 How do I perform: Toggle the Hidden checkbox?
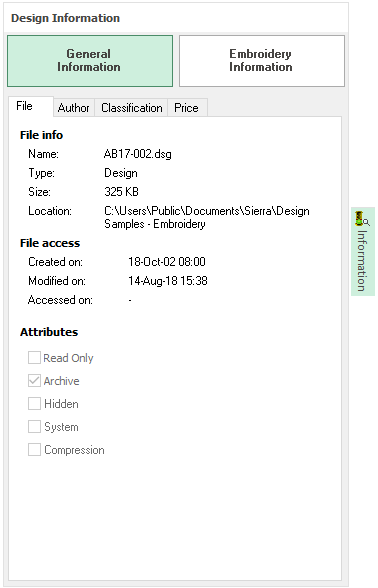pos(34,404)
